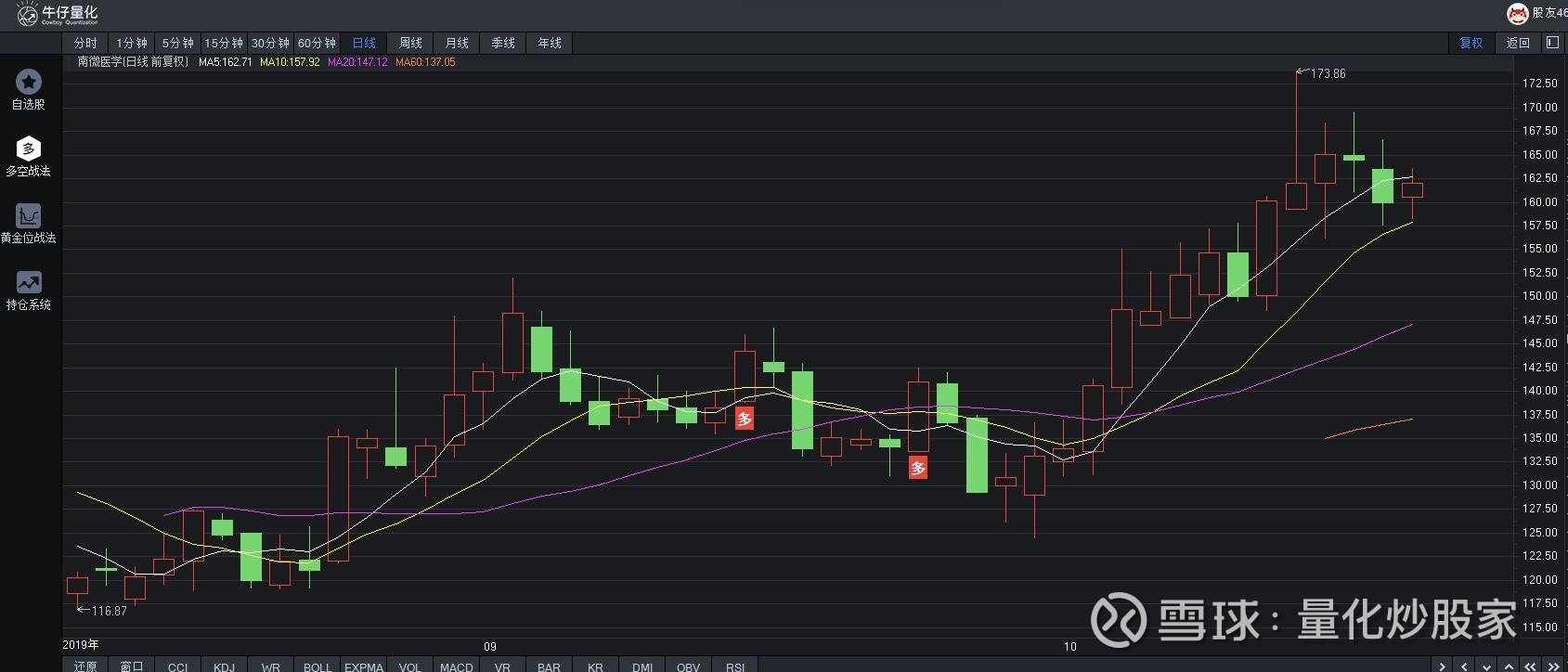Open the 持仓系统 sidebar icon
The image size is (1568, 672).
point(29,282)
